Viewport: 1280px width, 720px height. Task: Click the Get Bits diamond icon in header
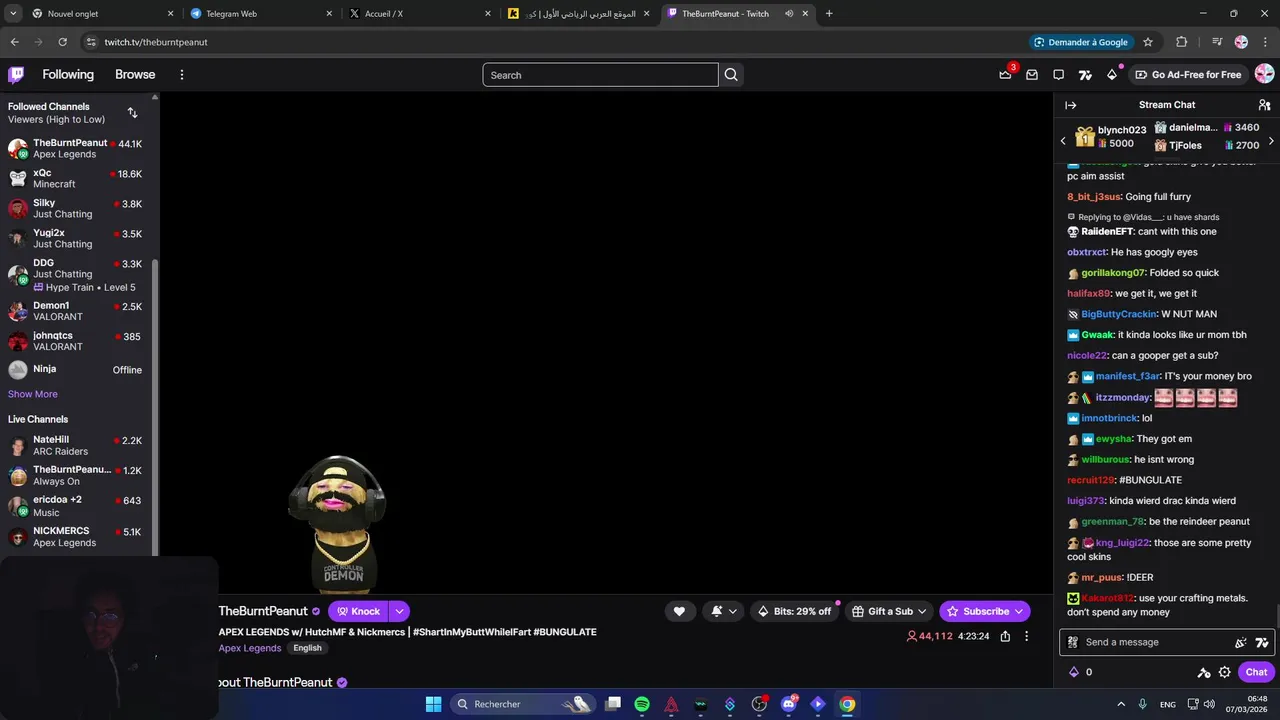pyautogui.click(x=1112, y=74)
